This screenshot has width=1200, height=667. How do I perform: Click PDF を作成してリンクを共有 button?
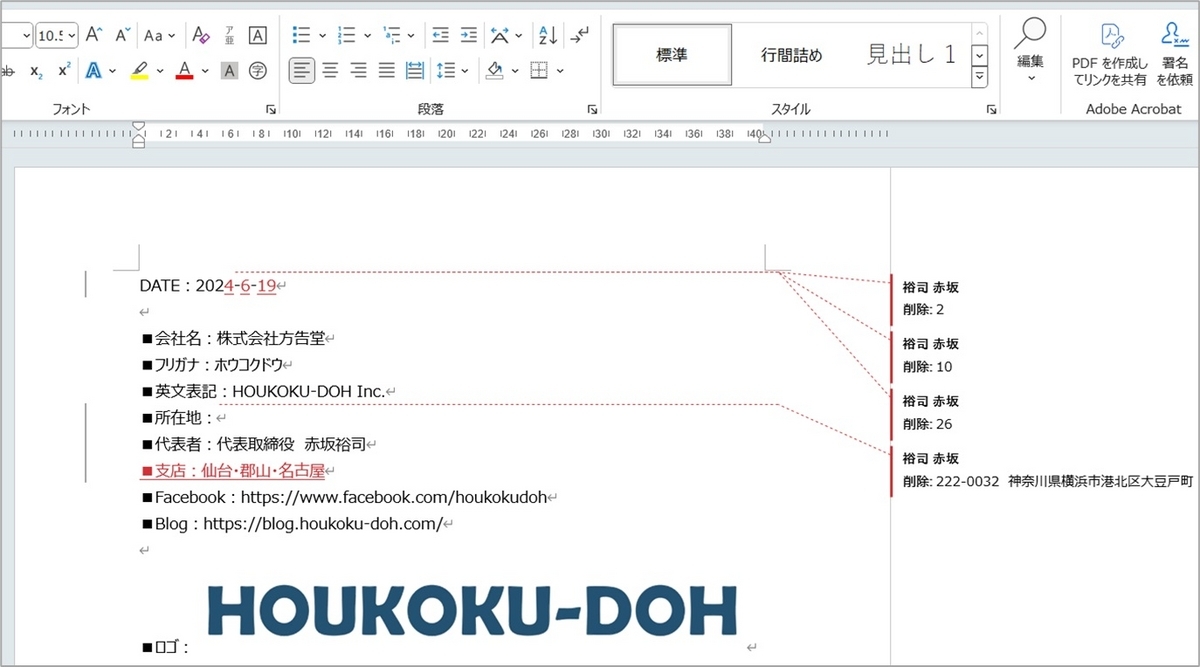[1109, 55]
